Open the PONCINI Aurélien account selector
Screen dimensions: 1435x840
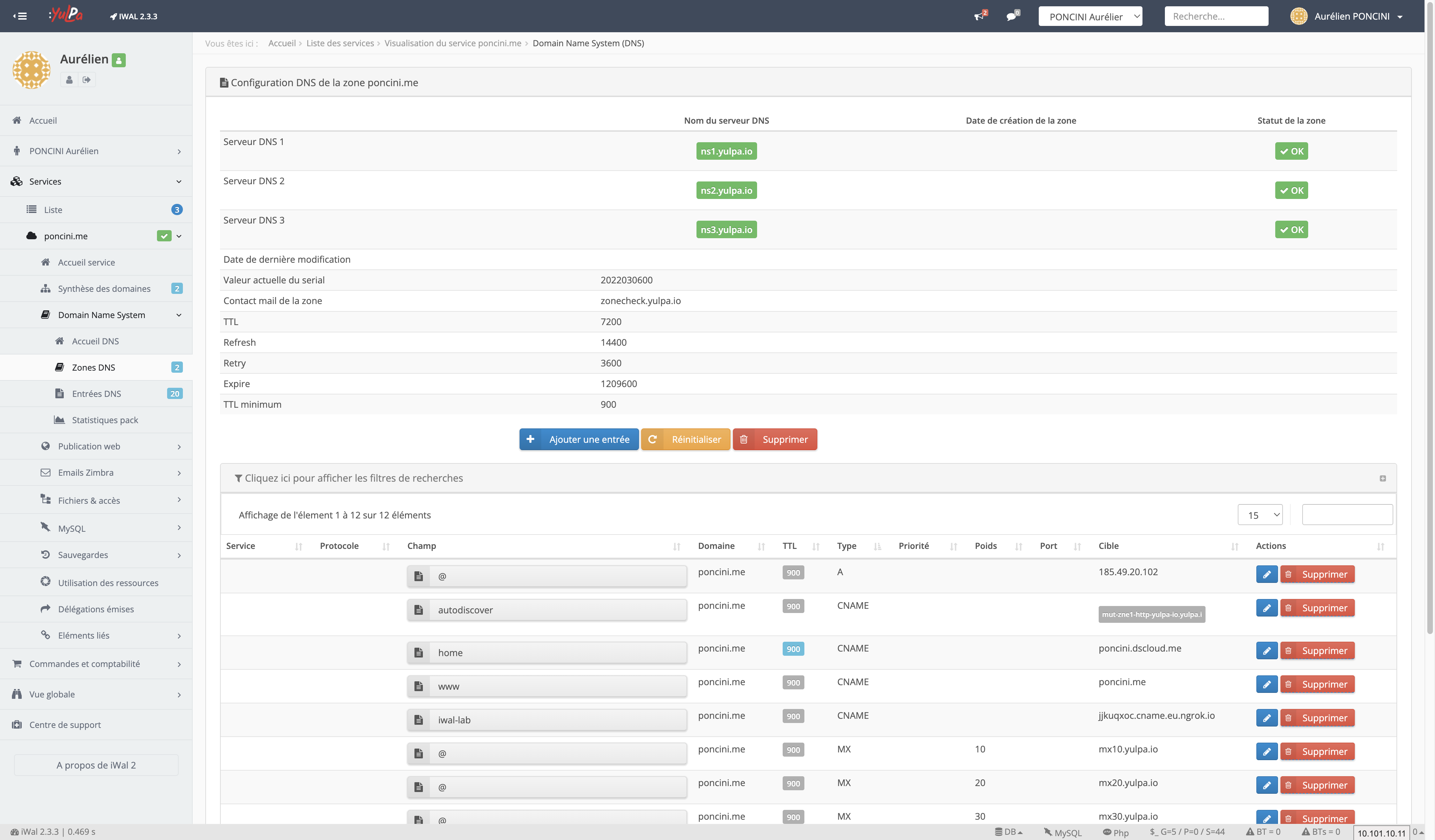pyautogui.click(x=1090, y=16)
